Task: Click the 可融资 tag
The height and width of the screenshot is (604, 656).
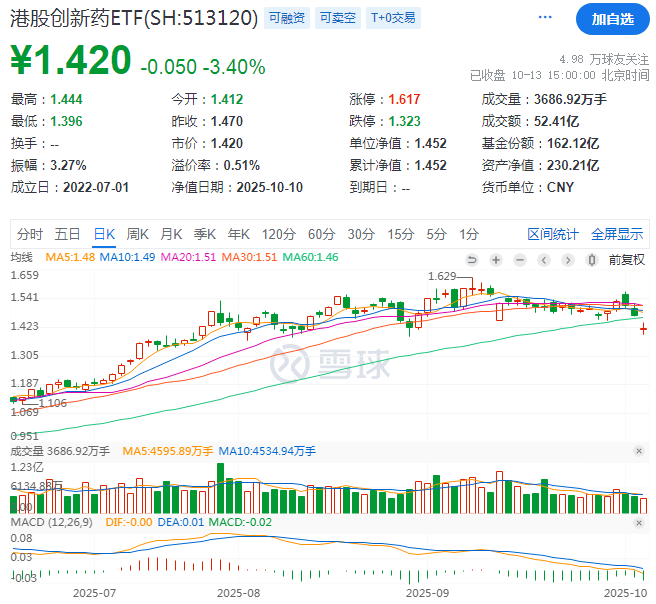Action: [287, 18]
